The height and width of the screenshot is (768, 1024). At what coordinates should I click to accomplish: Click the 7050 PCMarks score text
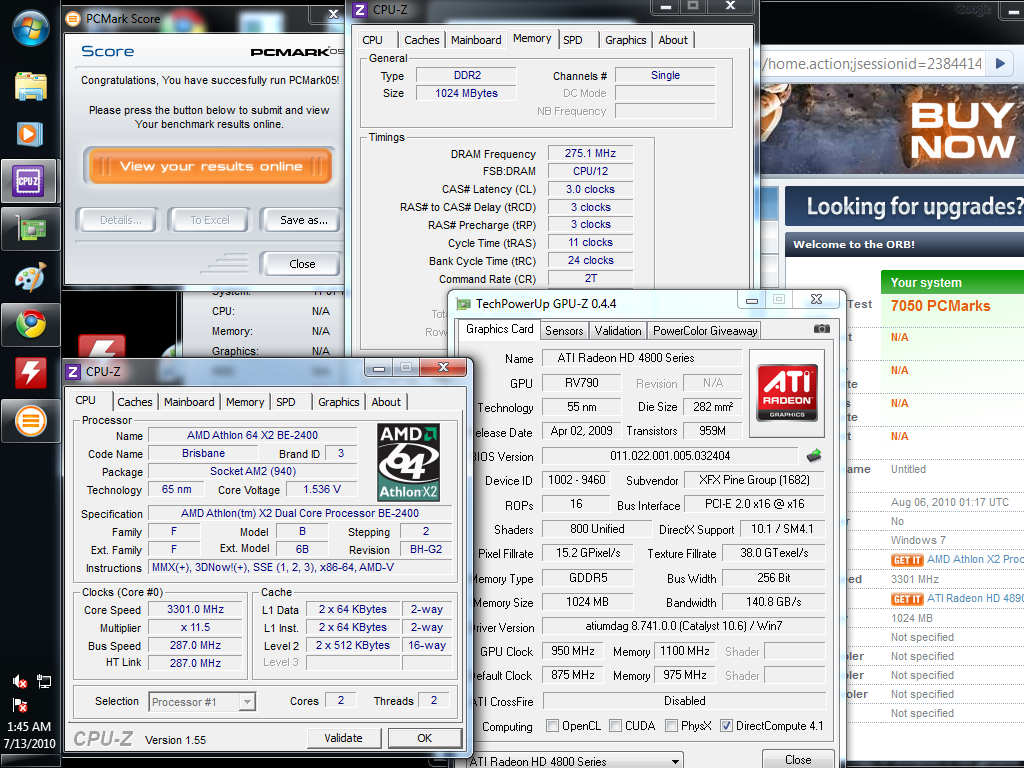[x=940, y=306]
